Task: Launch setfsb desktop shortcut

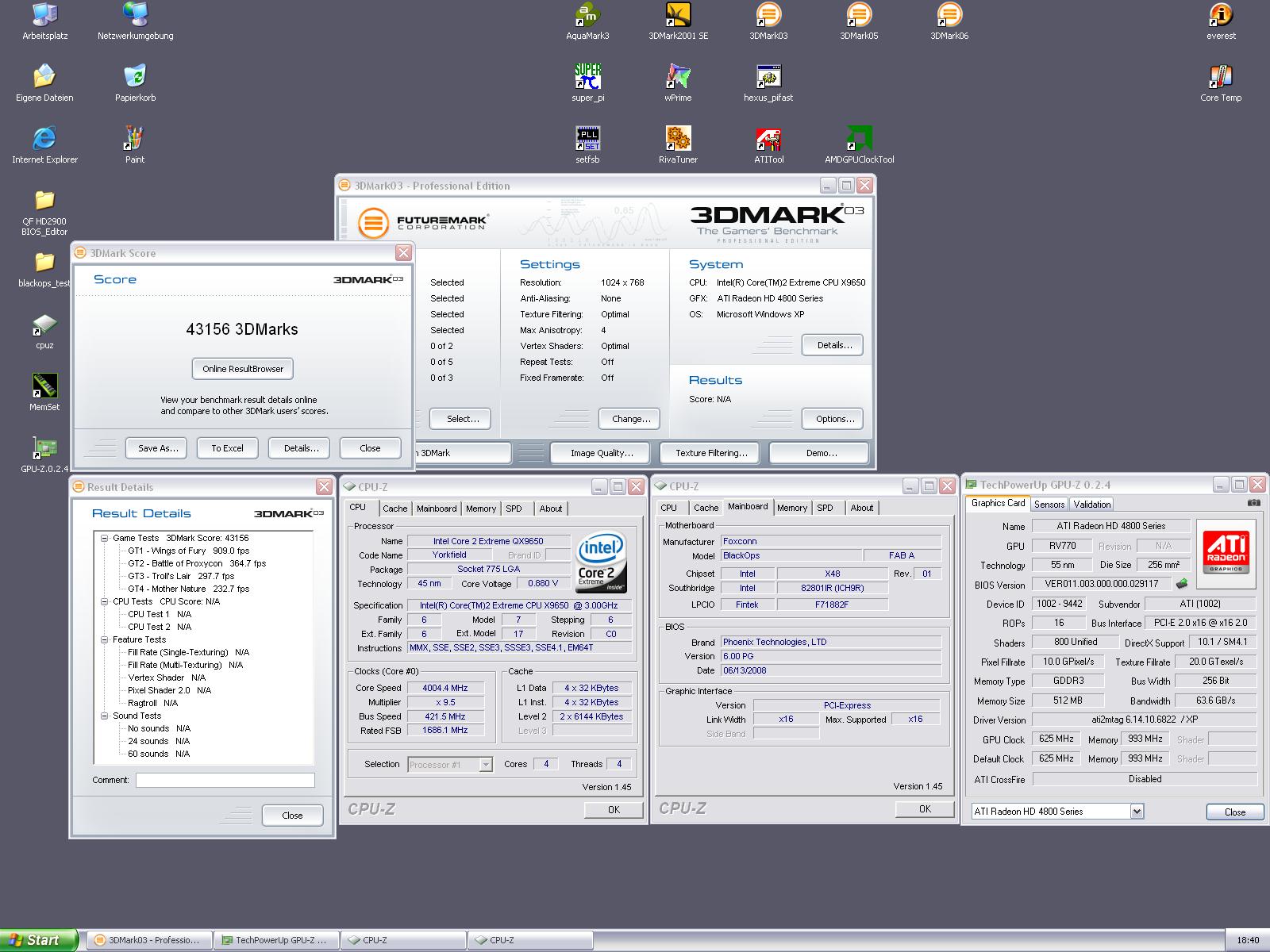Action: pos(587,145)
